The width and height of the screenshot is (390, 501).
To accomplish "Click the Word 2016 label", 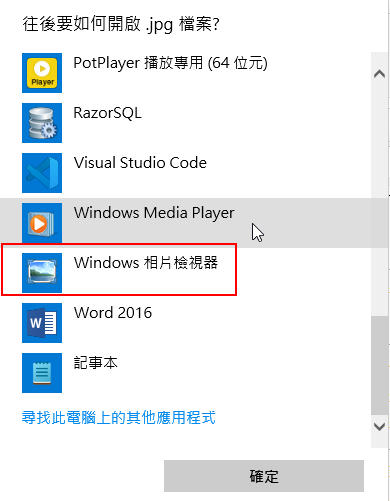I will click(x=113, y=313).
